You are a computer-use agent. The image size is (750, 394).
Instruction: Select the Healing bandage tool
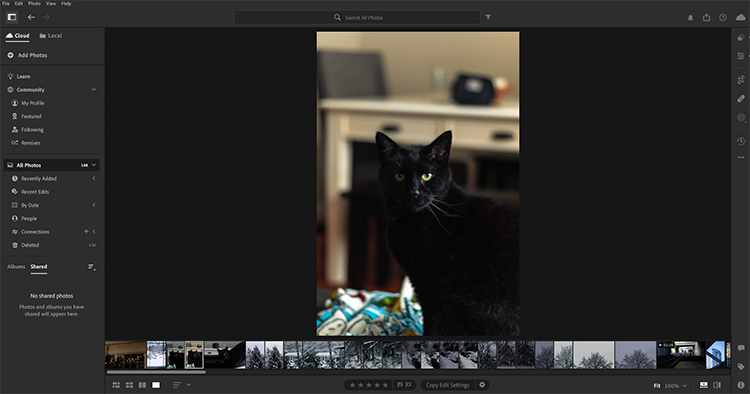tap(741, 98)
